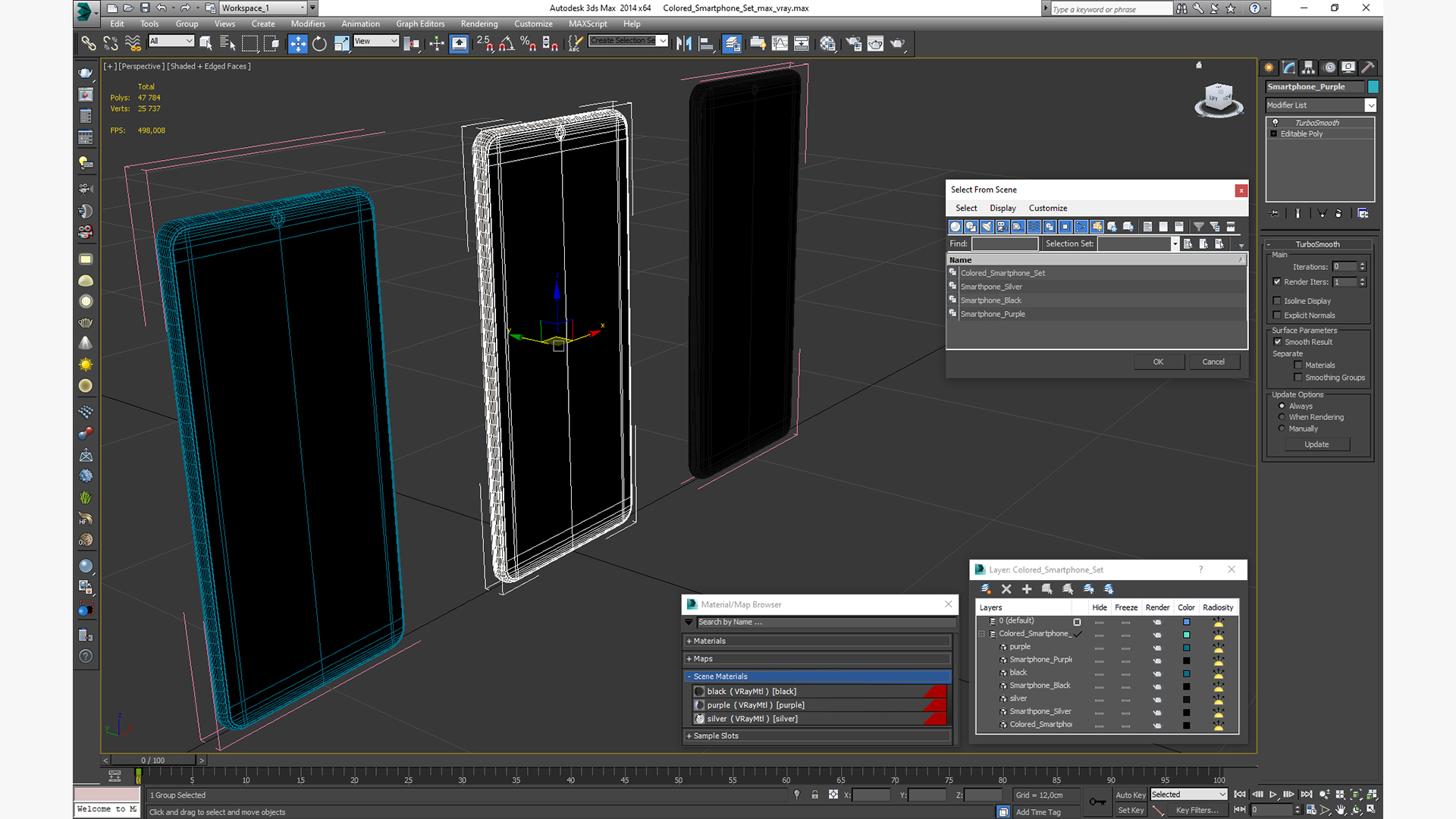
Task: Toggle the Auto Key button
Action: point(1130,795)
